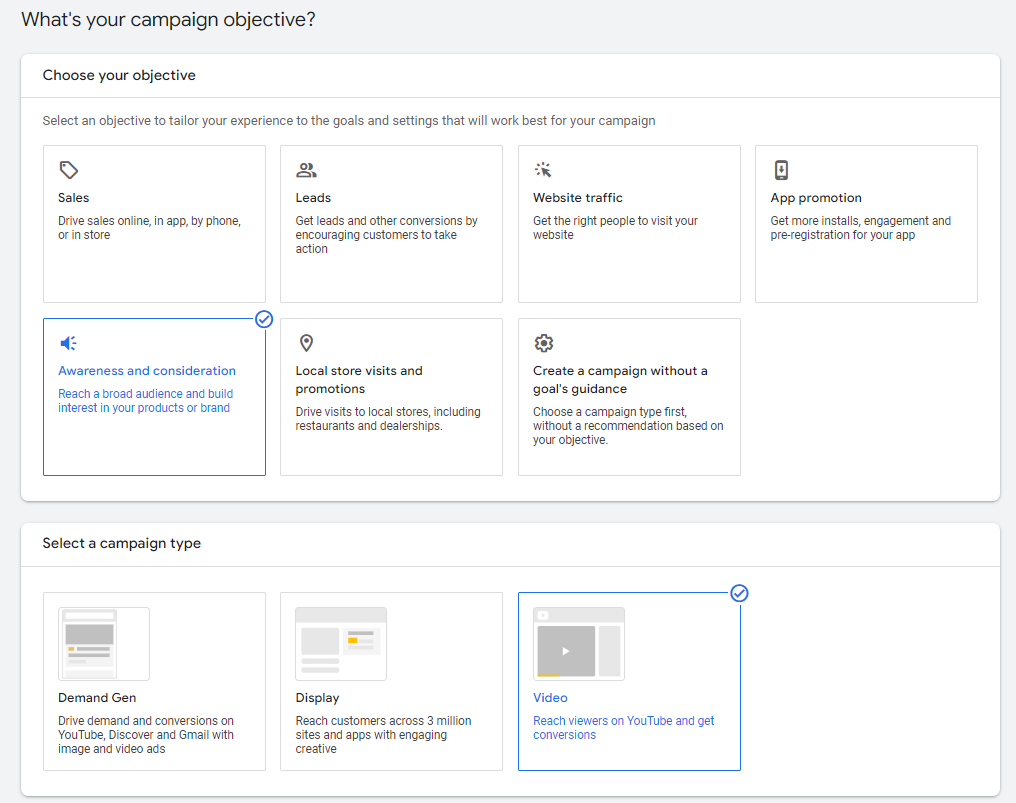
Task: Click the Awareness megaphone icon
Action: (68, 343)
